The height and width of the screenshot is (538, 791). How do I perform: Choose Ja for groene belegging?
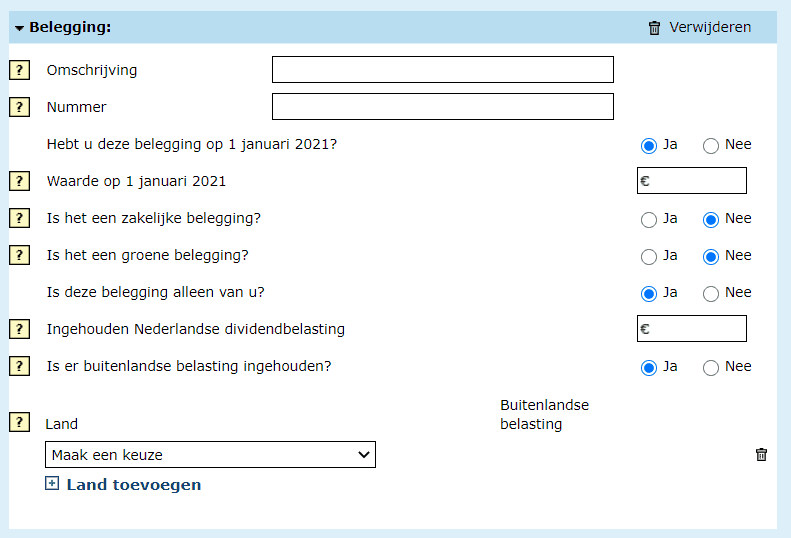tap(649, 256)
